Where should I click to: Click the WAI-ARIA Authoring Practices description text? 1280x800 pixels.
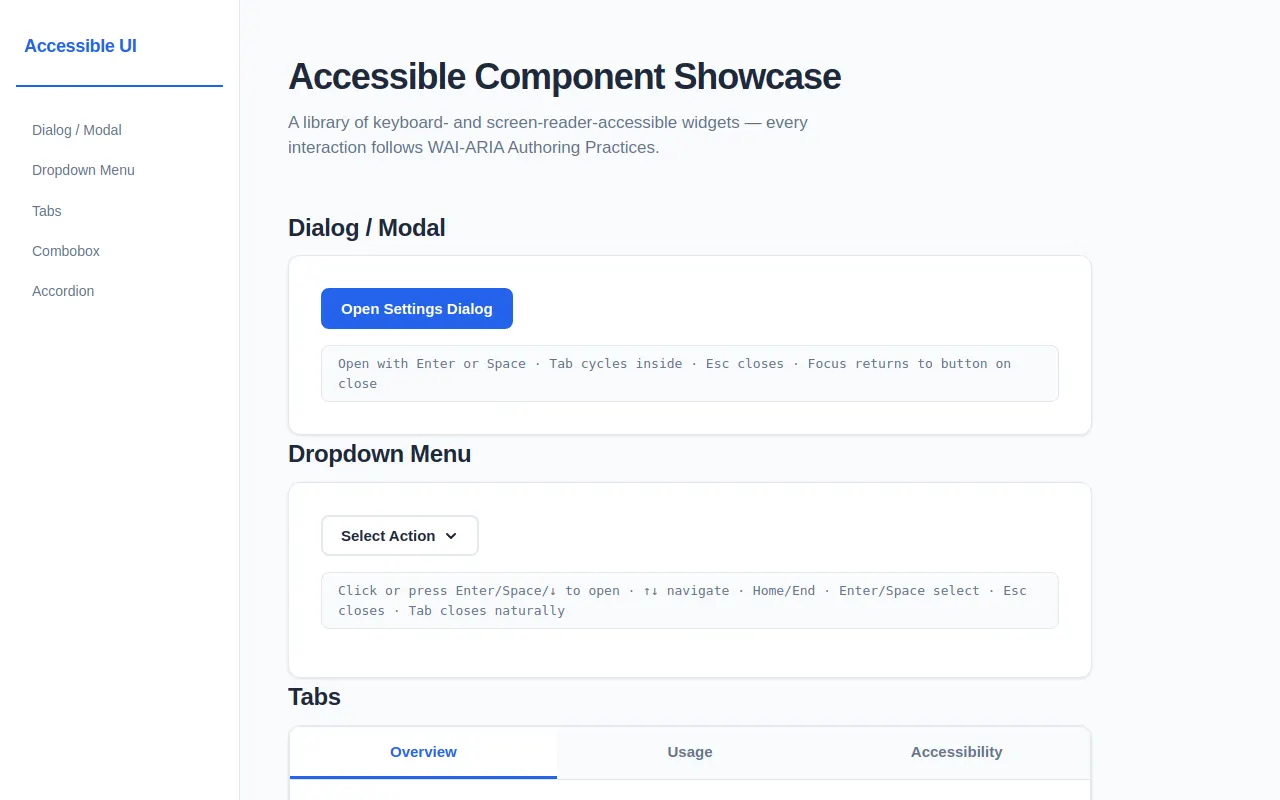pos(548,135)
